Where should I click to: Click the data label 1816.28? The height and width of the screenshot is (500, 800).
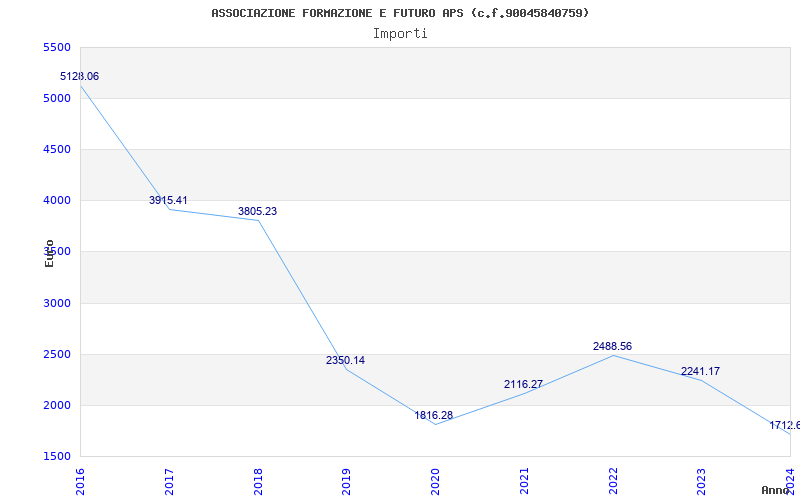point(434,415)
